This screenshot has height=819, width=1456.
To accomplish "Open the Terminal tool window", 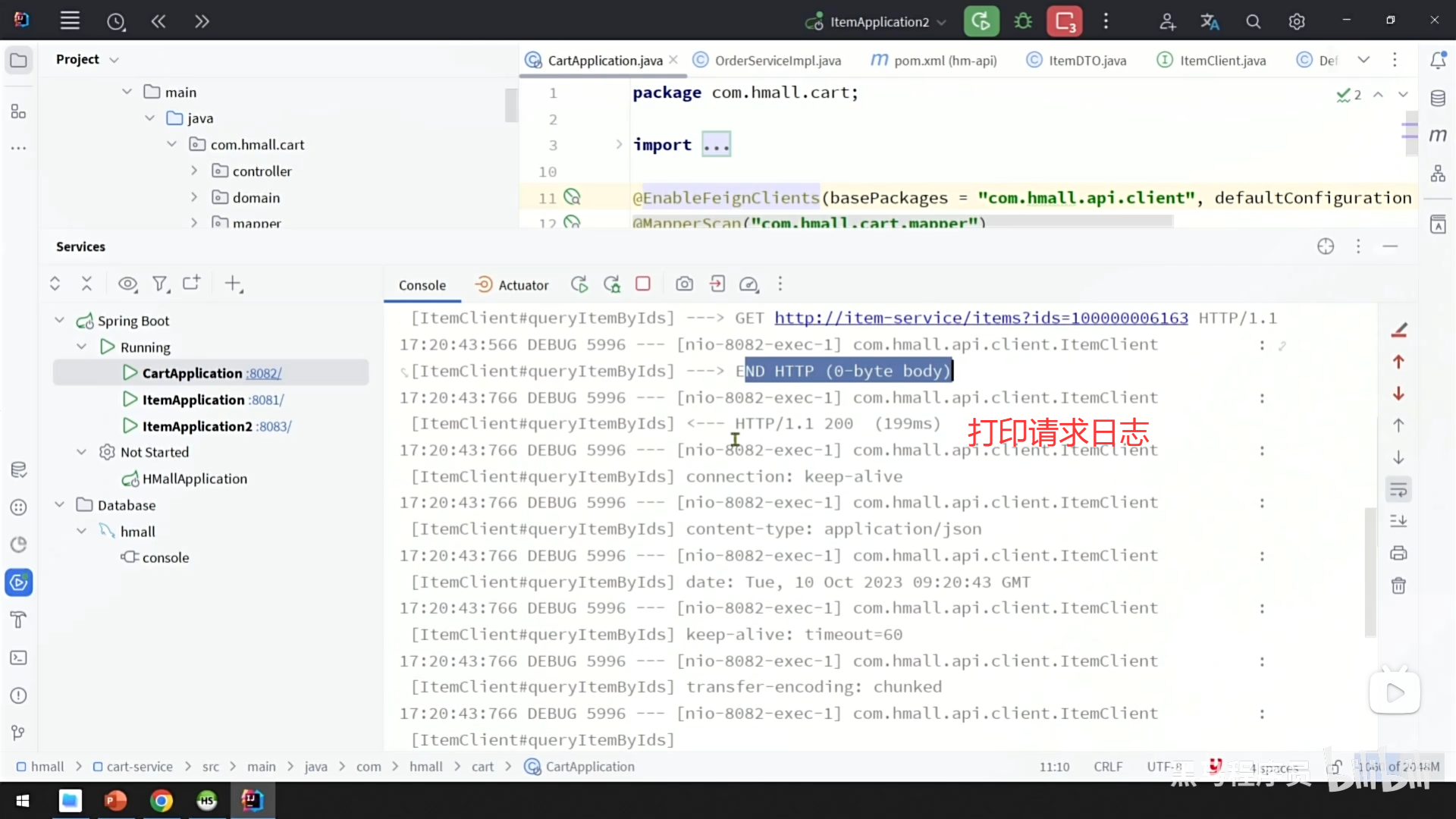I will click(x=19, y=657).
